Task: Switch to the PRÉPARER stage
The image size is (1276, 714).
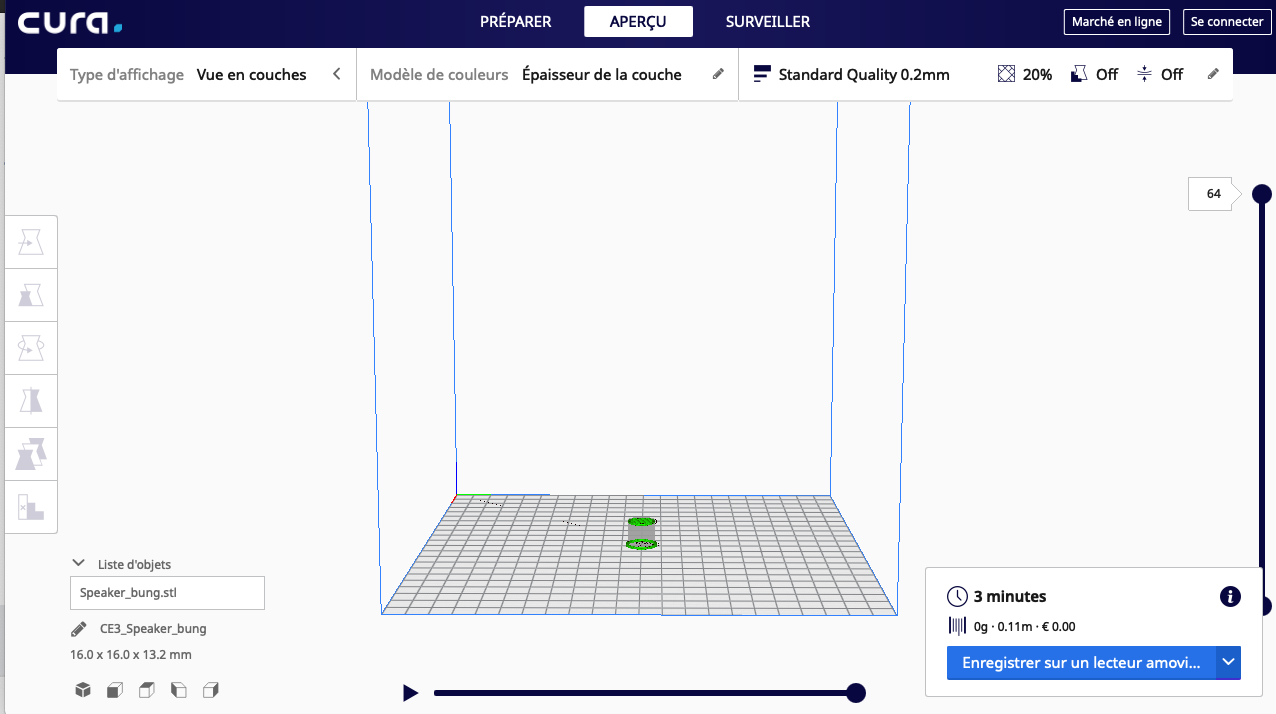Action: tap(516, 22)
